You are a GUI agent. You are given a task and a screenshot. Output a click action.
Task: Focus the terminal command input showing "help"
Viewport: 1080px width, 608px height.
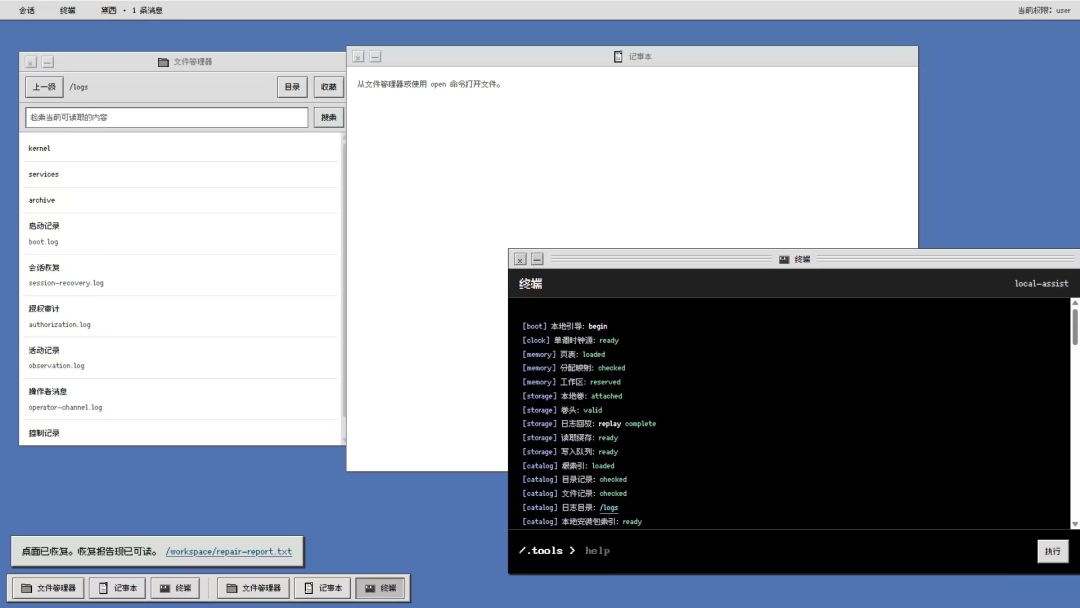click(806, 551)
